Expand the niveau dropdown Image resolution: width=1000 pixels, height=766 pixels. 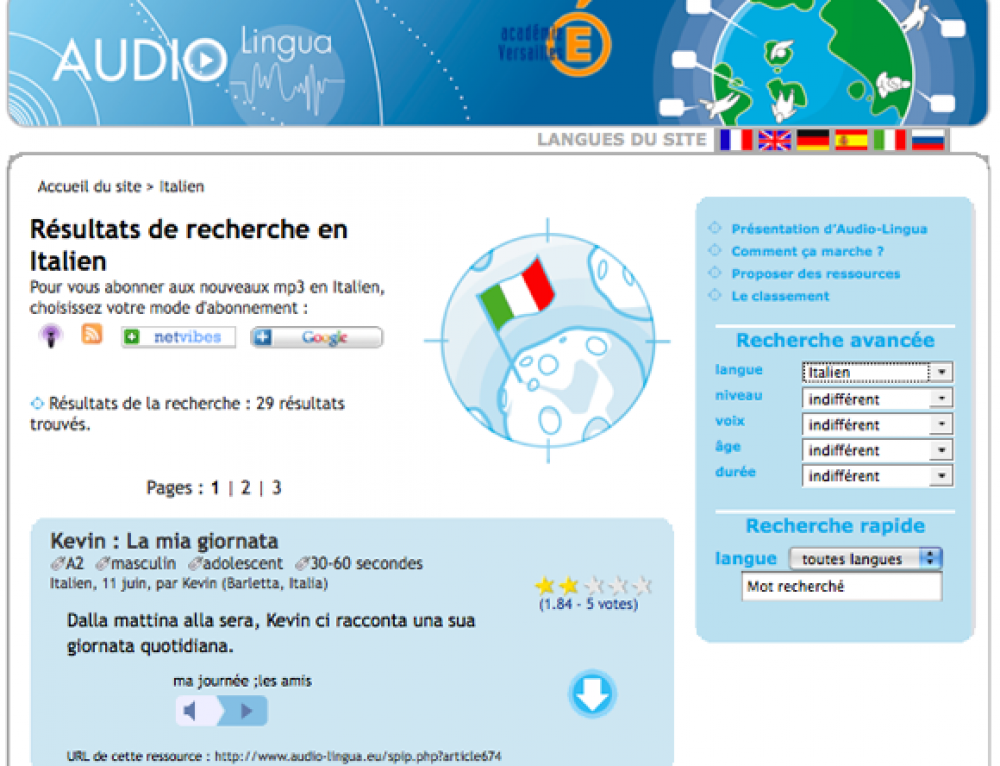tap(877, 398)
